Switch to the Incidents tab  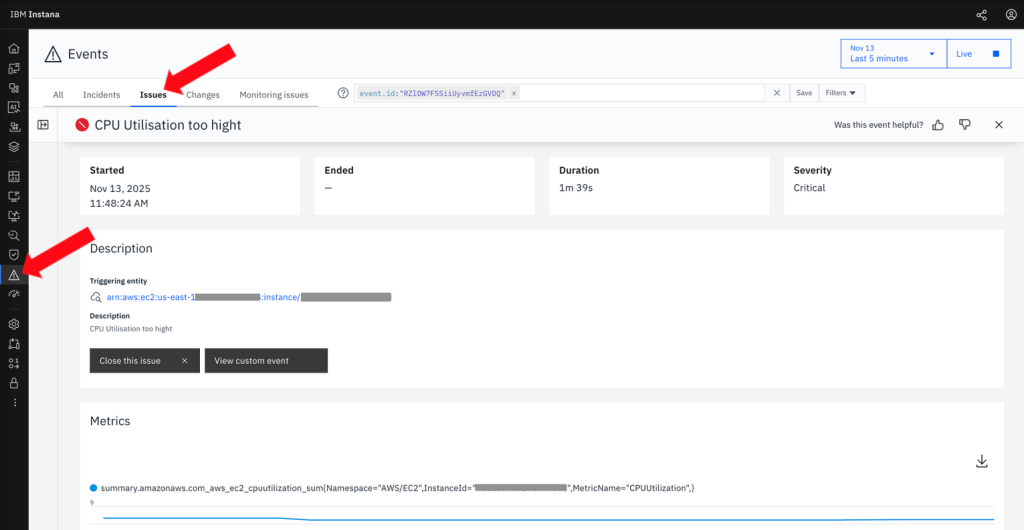(101, 95)
